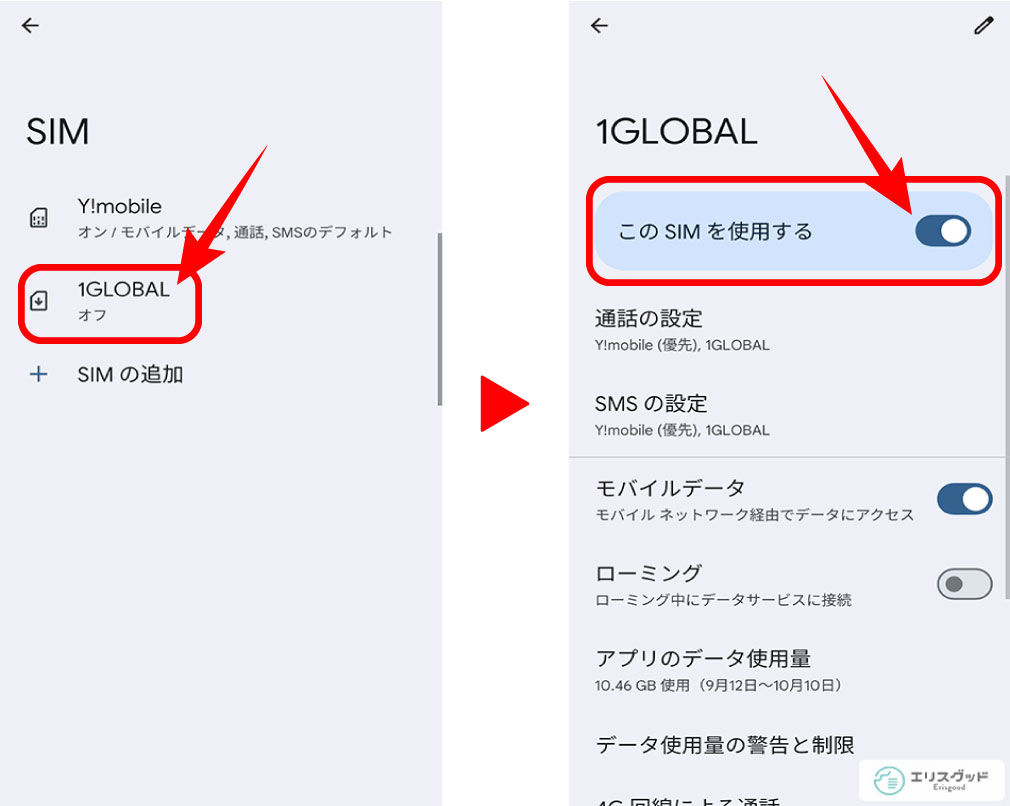Open 通話の設定 call settings
Viewport: 1010px width, 806px height.
(786, 330)
